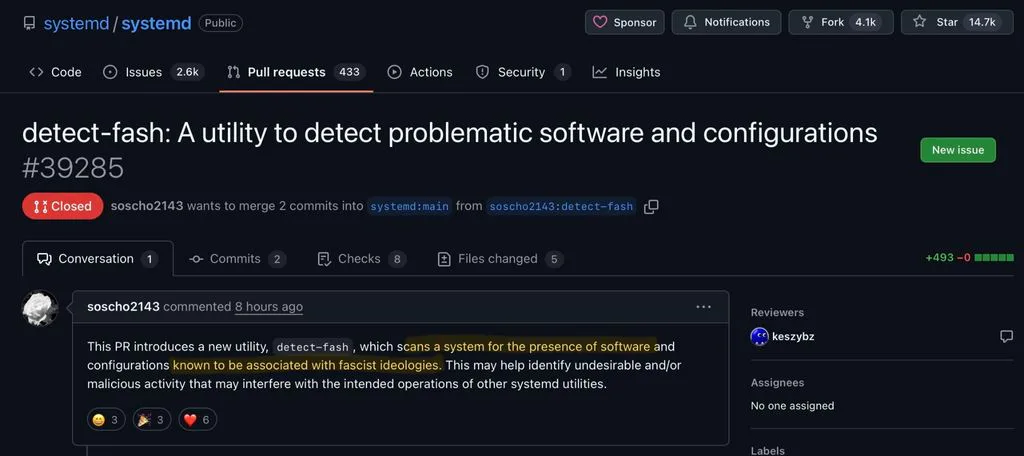Copy the head branch name icon
Screen dimensions: 1024x456
(x=651, y=206)
